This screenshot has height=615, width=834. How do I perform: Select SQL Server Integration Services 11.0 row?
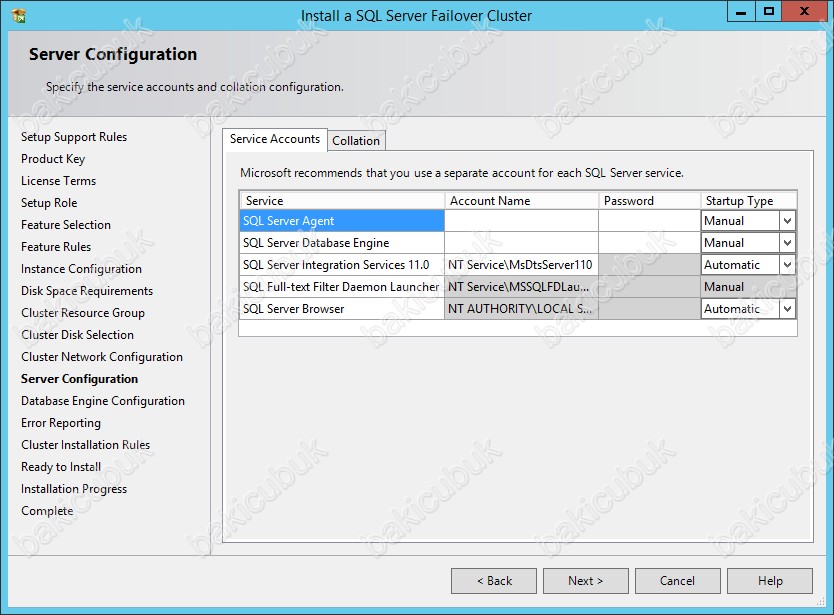click(x=342, y=265)
